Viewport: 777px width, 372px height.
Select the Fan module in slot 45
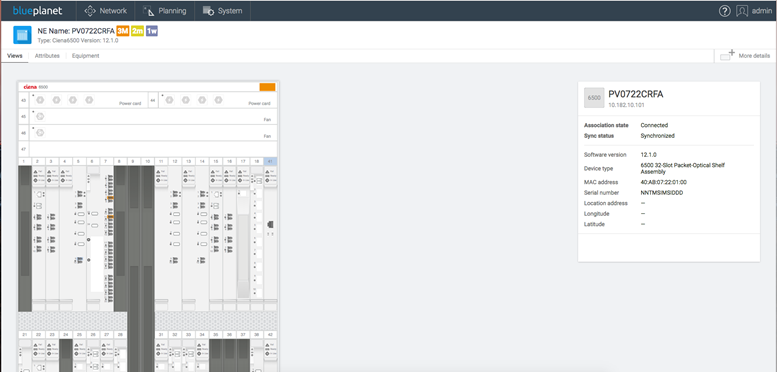point(153,117)
